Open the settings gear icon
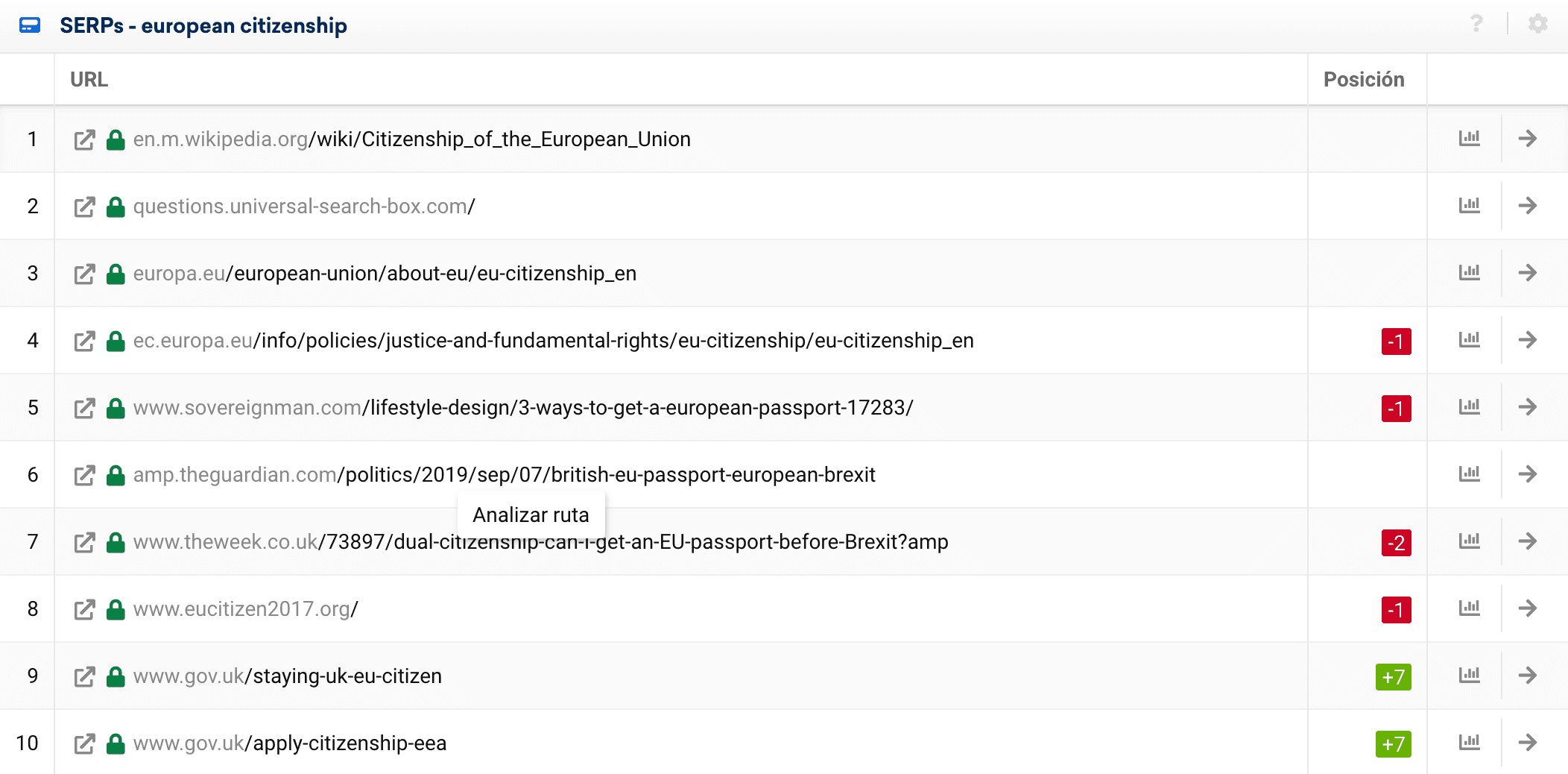1568x774 pixels. (1537, 25)
